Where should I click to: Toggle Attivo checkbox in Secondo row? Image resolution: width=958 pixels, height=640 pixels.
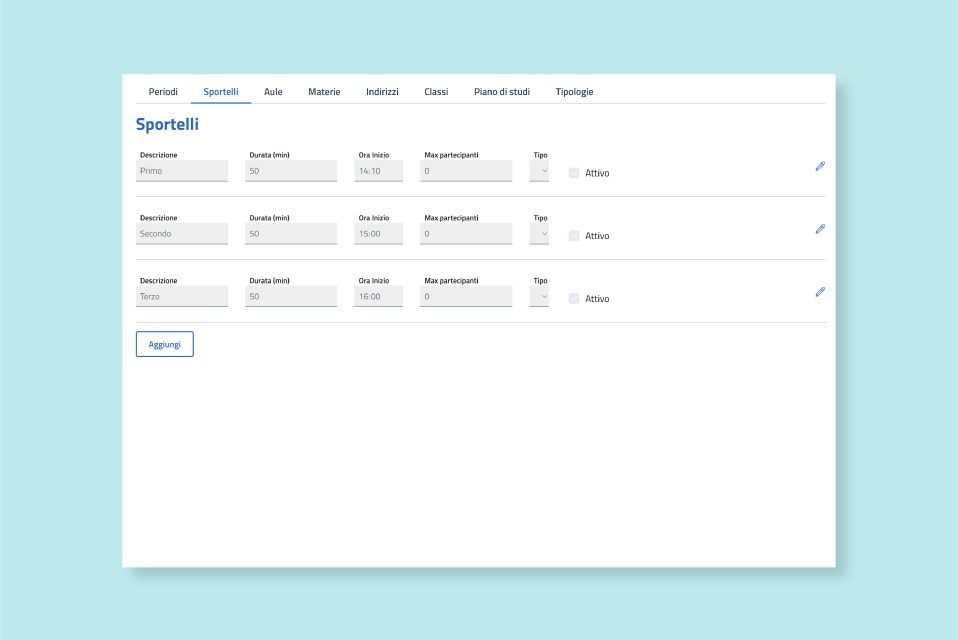point(574,236)
